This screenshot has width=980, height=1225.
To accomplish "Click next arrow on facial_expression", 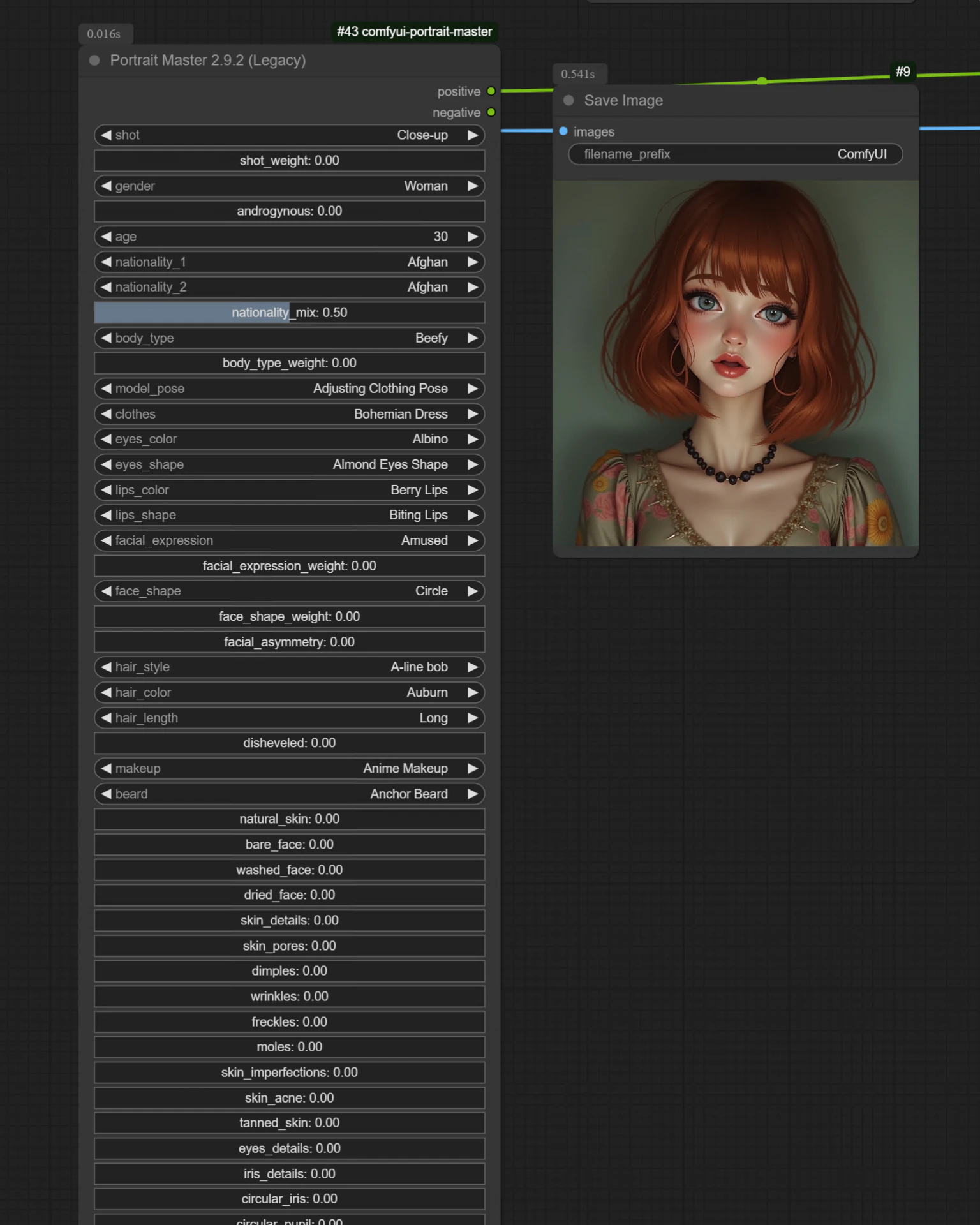I will pos(473,540).
